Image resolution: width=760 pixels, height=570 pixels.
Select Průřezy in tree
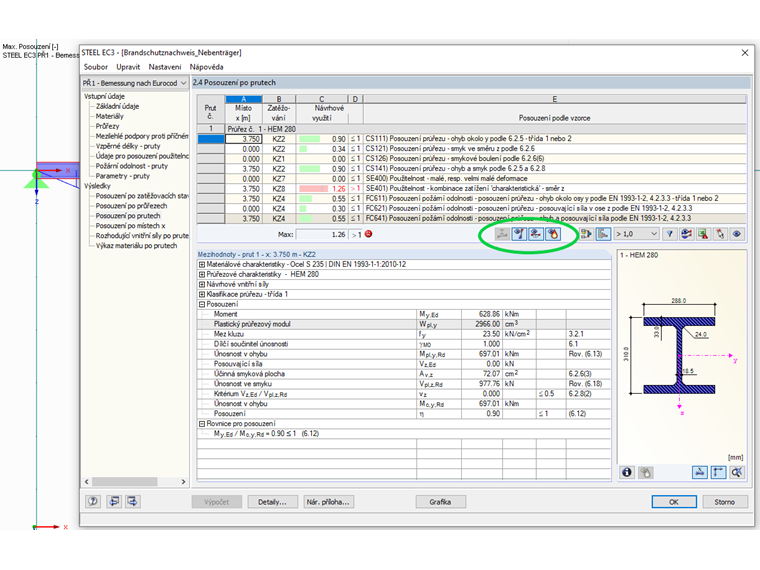pos(107,126)
